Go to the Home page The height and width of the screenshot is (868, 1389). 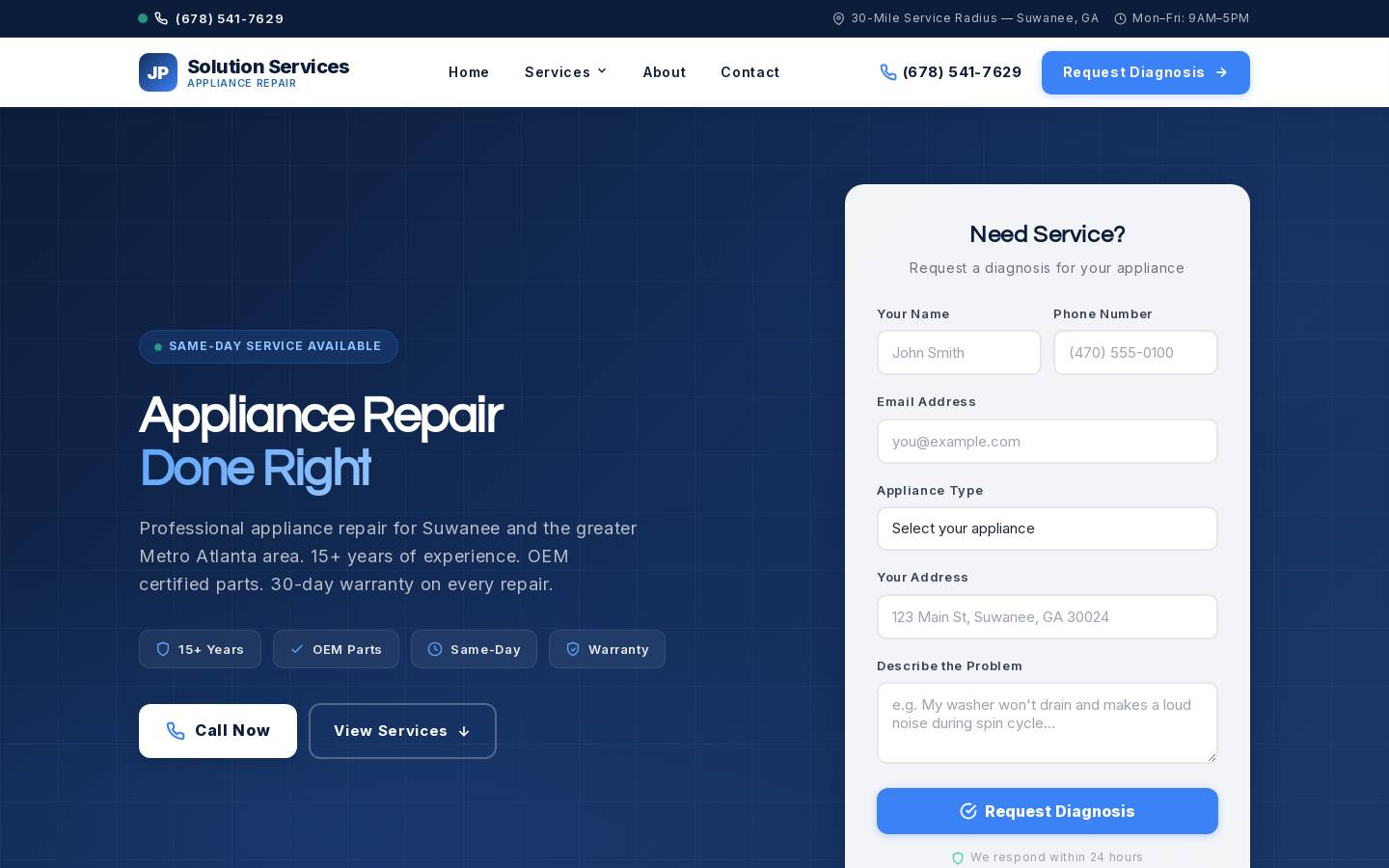click(469, 72)
